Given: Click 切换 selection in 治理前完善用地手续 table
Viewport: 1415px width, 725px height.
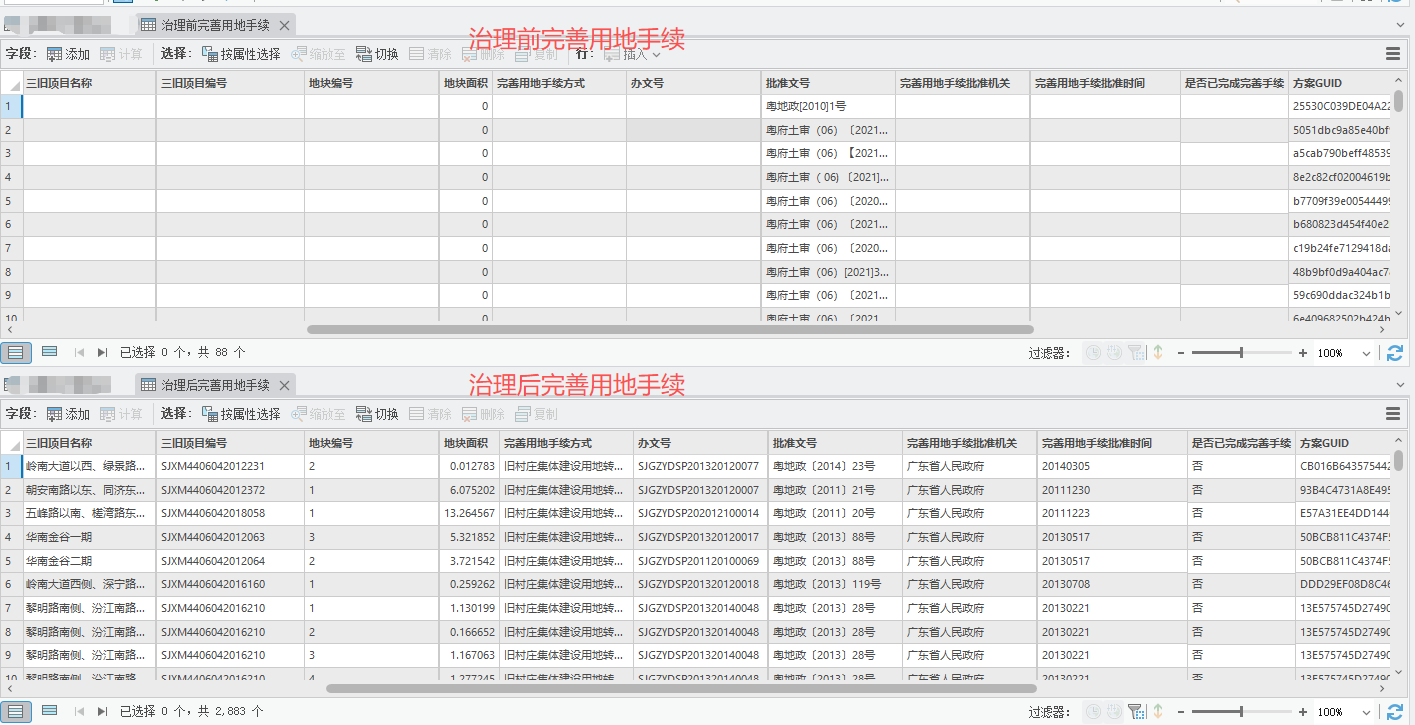Looking at the screenshot, I should coord(377,54).
